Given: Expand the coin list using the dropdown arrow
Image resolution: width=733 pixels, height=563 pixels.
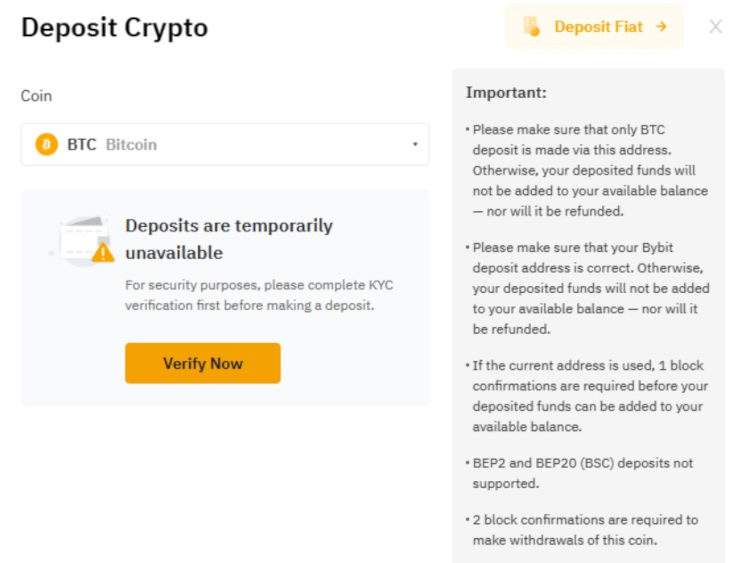Looking at the screenshot, I should (x=415, y=145).
